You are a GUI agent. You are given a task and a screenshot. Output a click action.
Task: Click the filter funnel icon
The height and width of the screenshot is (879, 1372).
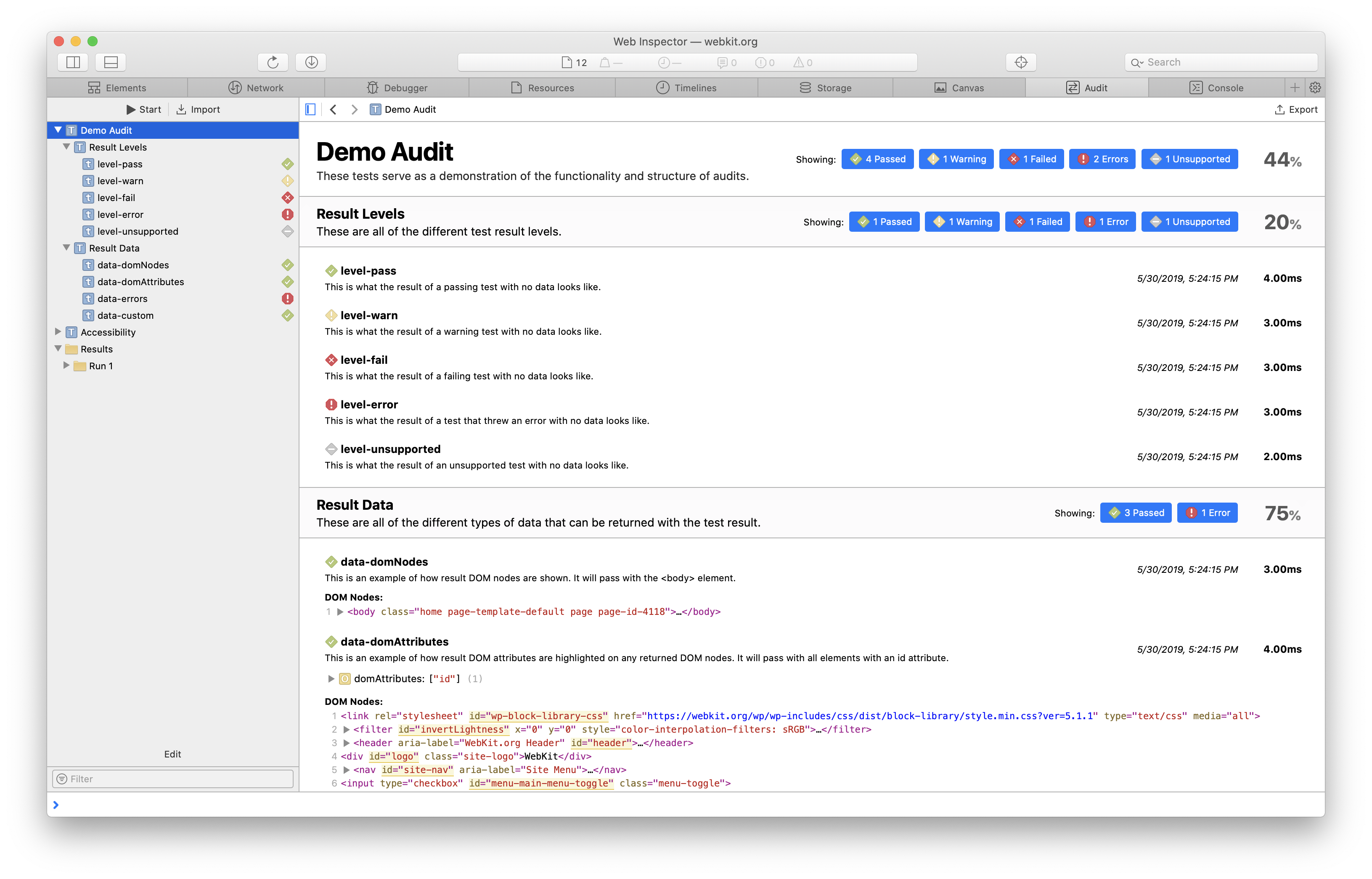pyautogui.click(x=62, y=778)
